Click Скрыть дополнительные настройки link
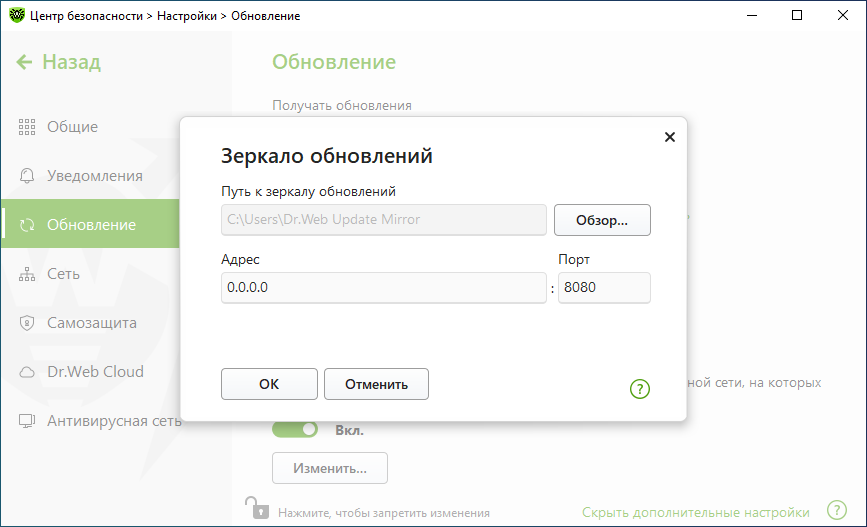The image size is (867, 527). point(696,513)
